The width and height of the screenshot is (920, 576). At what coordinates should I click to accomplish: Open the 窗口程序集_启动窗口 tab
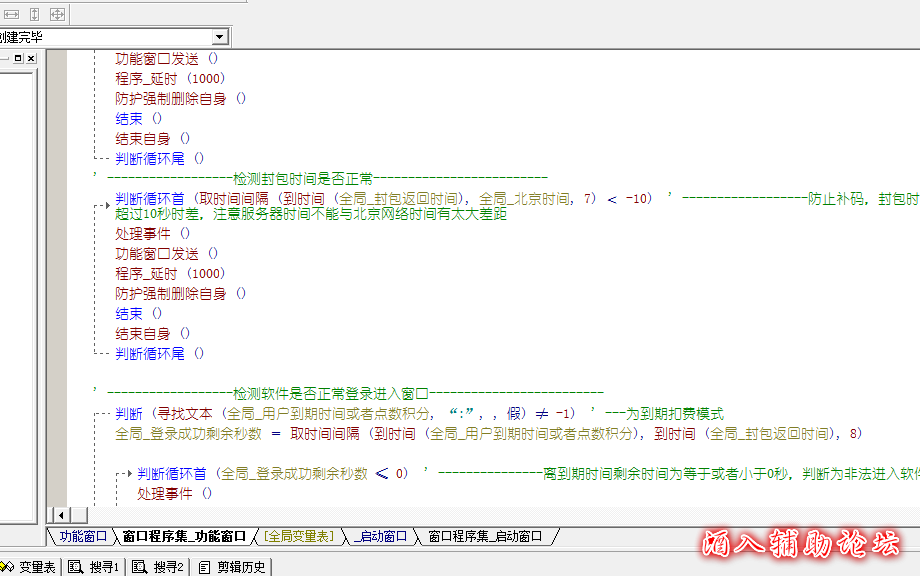[485, 536]
